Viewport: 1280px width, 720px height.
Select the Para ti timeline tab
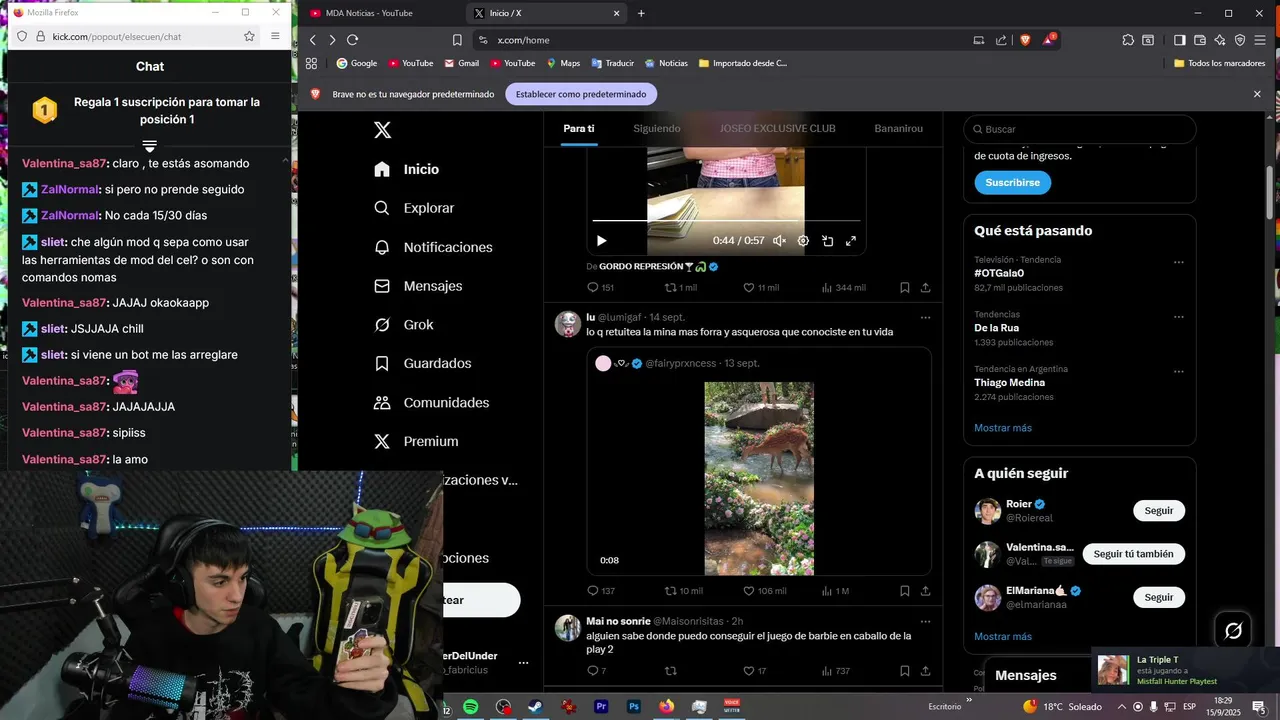(x=579, y=128)
